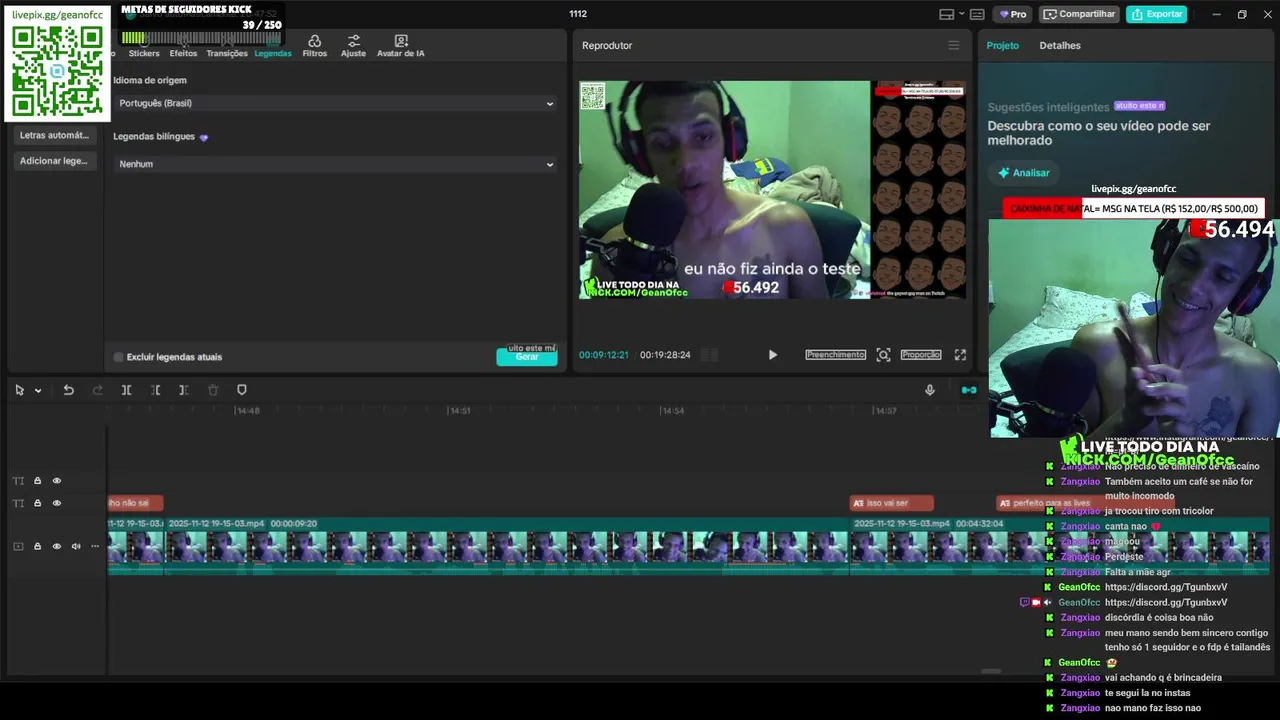The width and height of the screenshot is (1280, 720).
Task: Click the top text track type icon
Action: (x=18, y=481)
